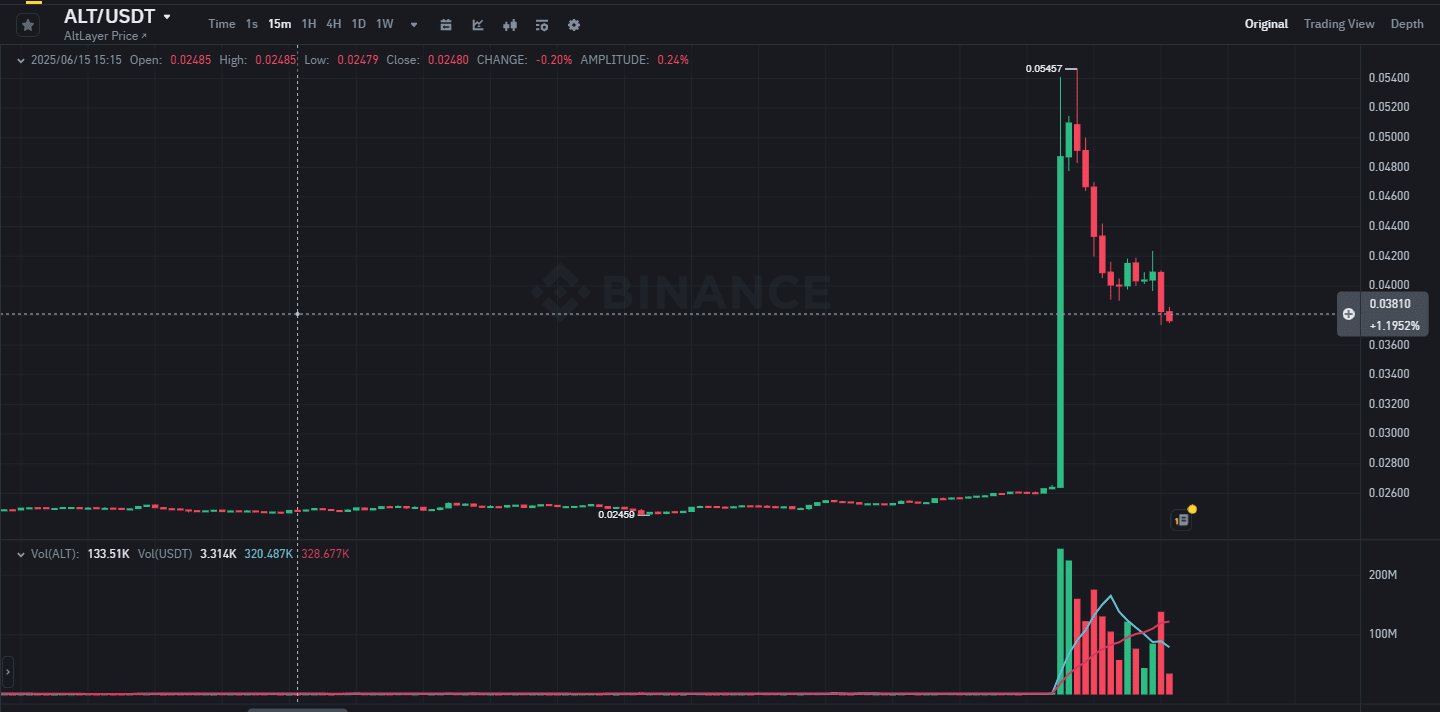Screen dimensions: 1440x712
Task: Click the 0.05457 high price label
Action: 1044,69
